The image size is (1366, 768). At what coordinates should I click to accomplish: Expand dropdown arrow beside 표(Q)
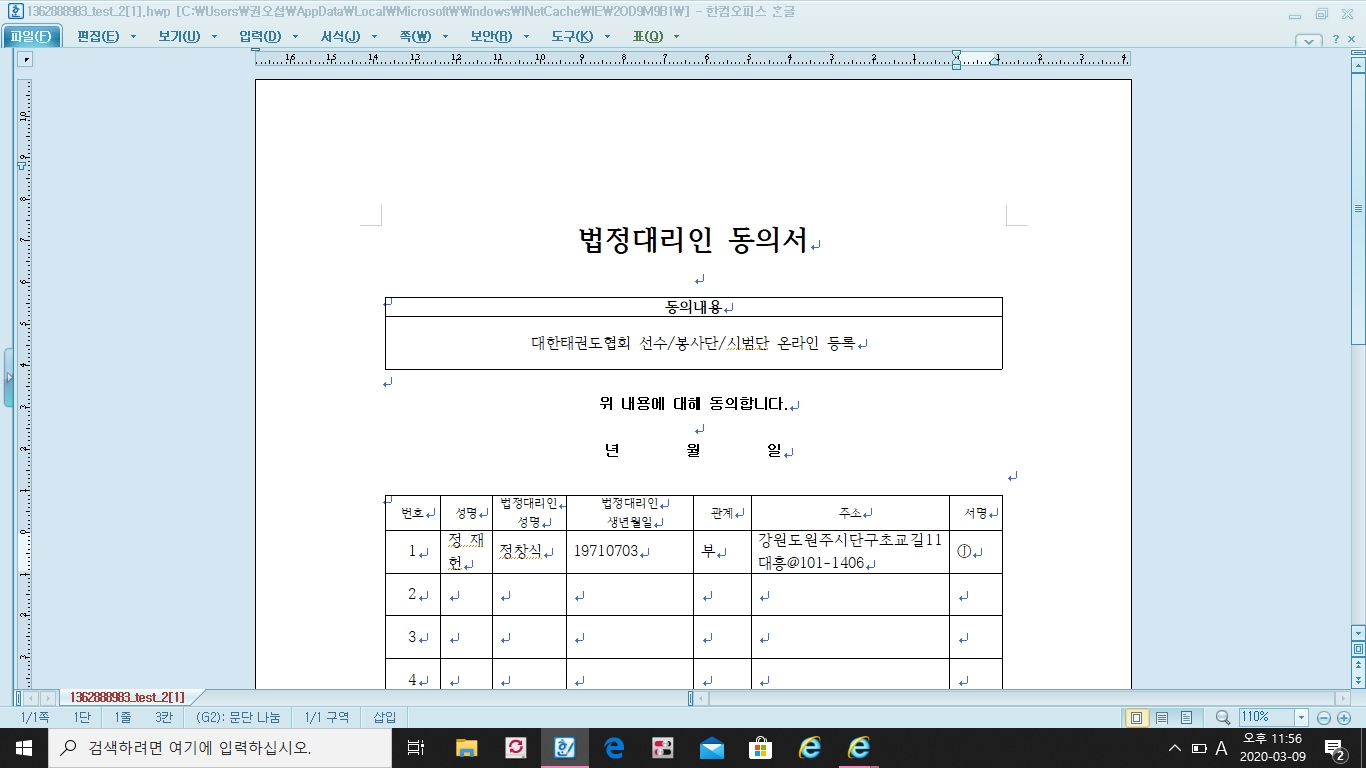[677, 37]
